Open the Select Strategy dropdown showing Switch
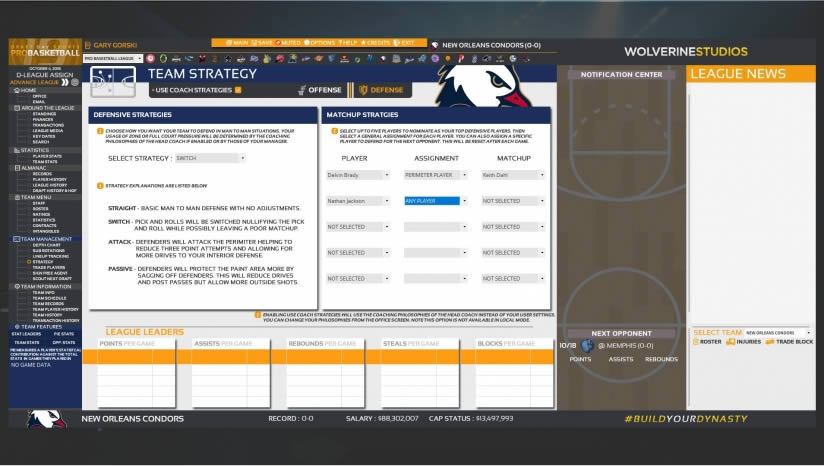The image size is (824, 466). click(209, 158)
